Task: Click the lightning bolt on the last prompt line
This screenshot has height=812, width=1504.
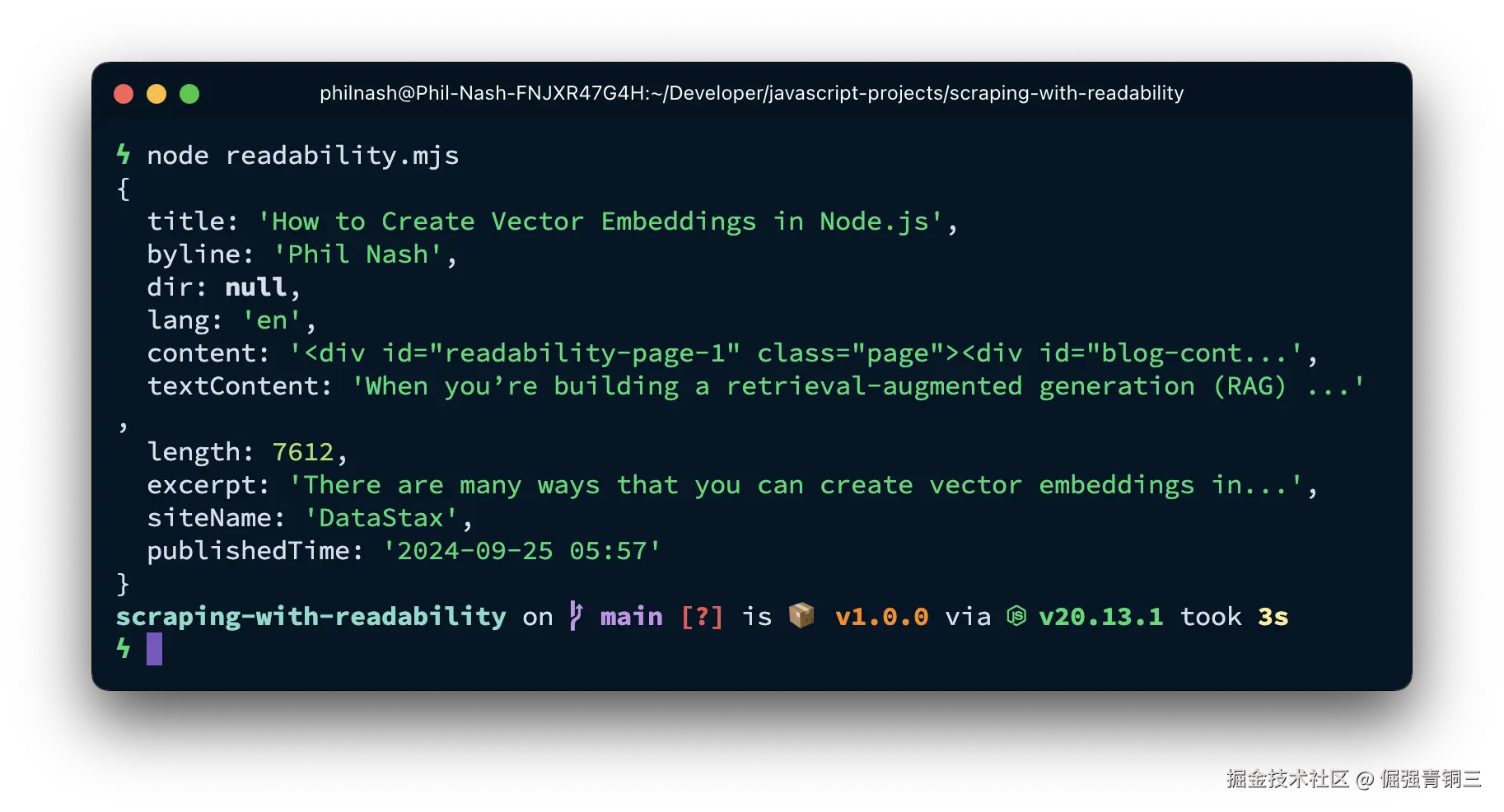Action: click(x=124, y=649)
